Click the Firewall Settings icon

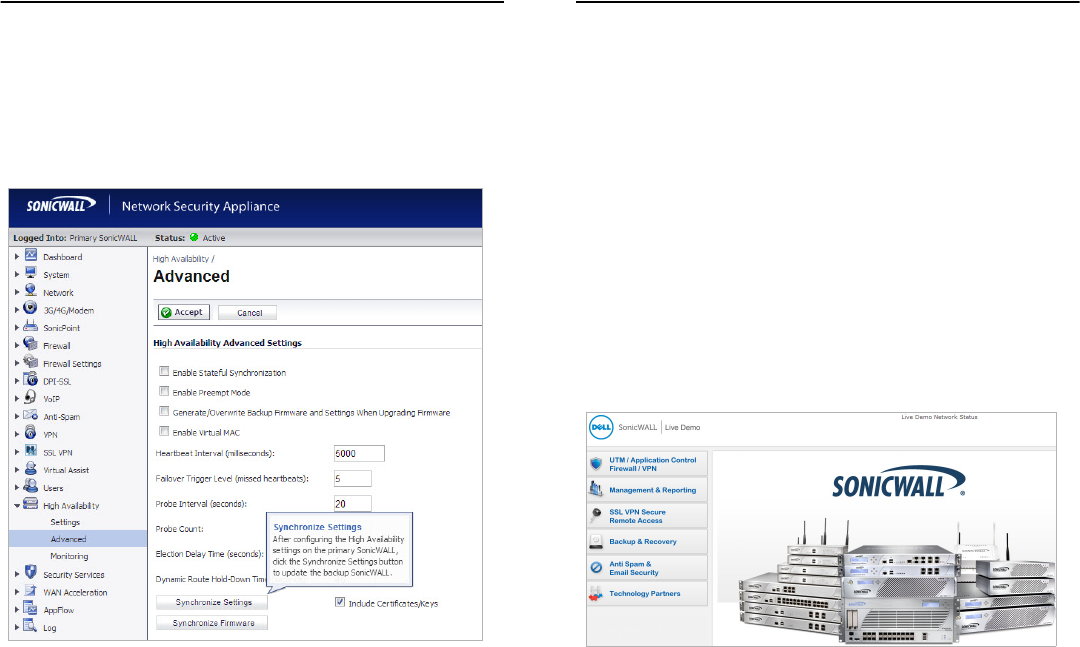[30, 361]
